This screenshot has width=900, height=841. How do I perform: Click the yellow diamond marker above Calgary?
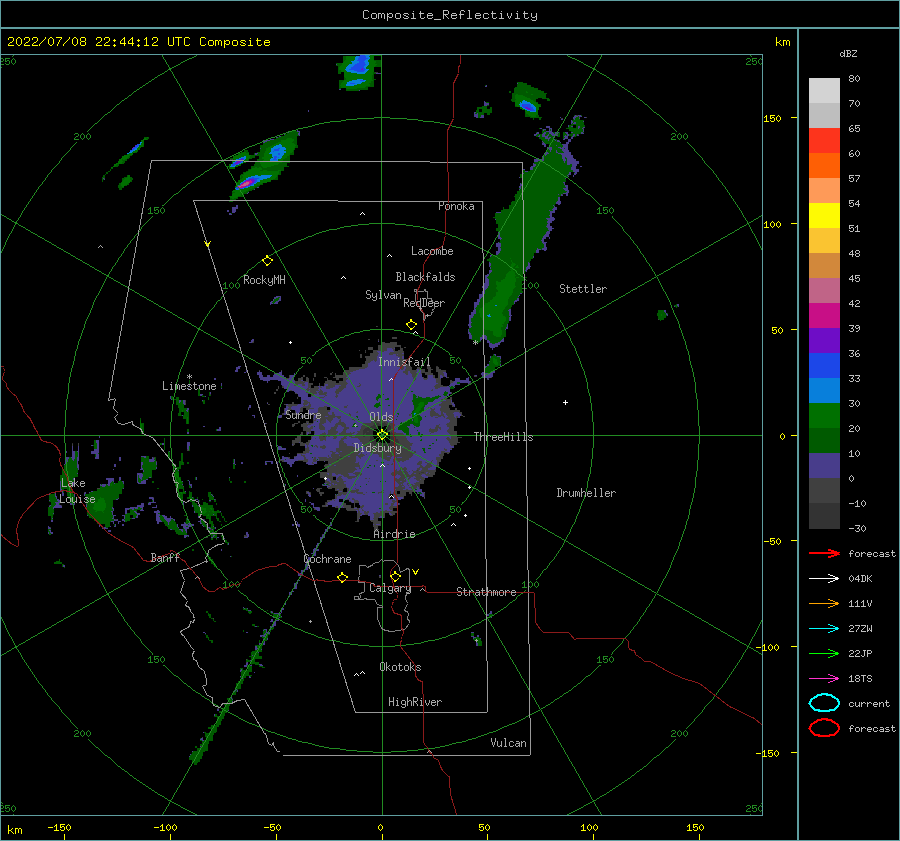click(x=395, y=576)
